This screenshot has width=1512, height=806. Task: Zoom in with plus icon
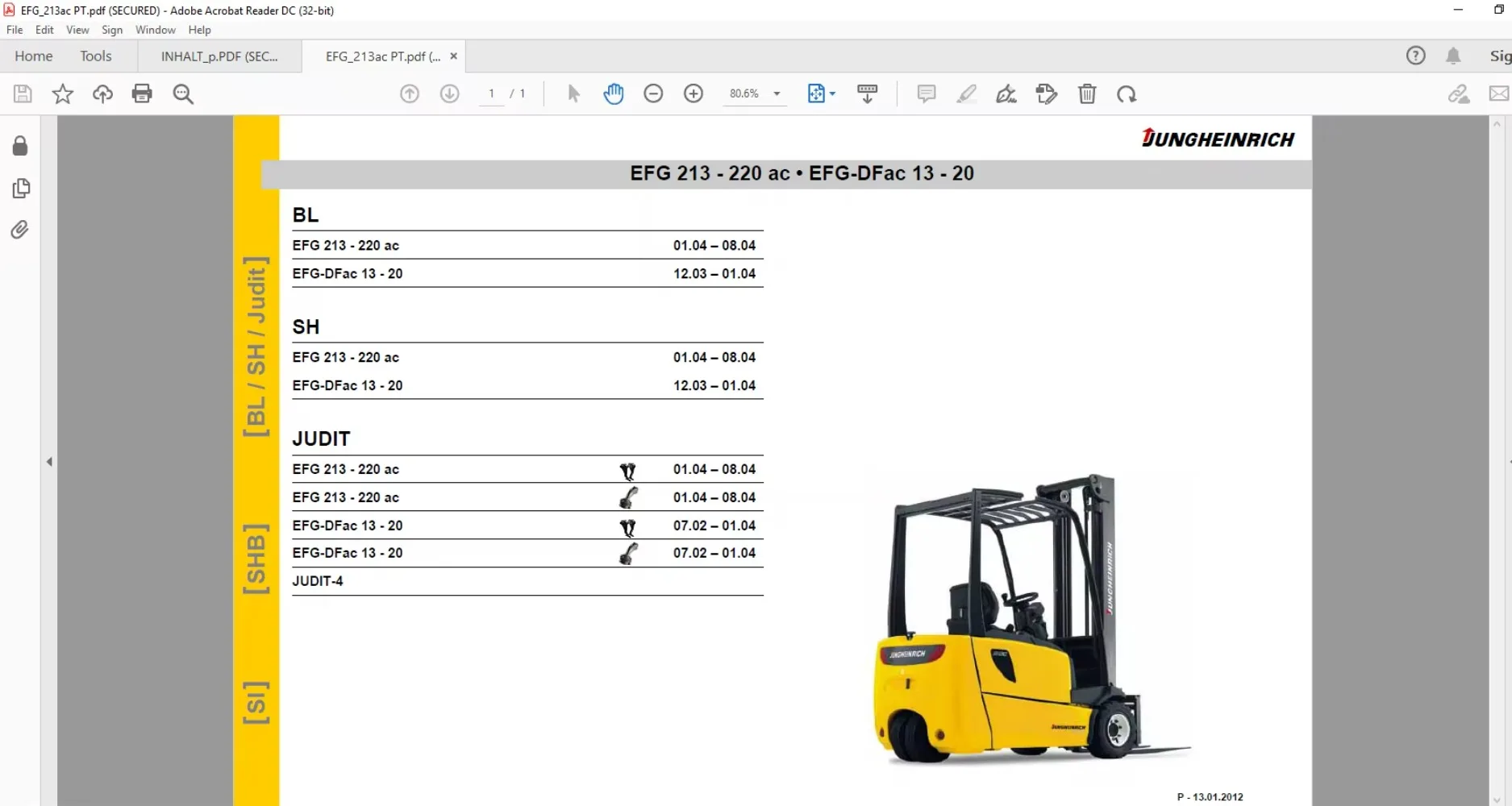[694, 94]
